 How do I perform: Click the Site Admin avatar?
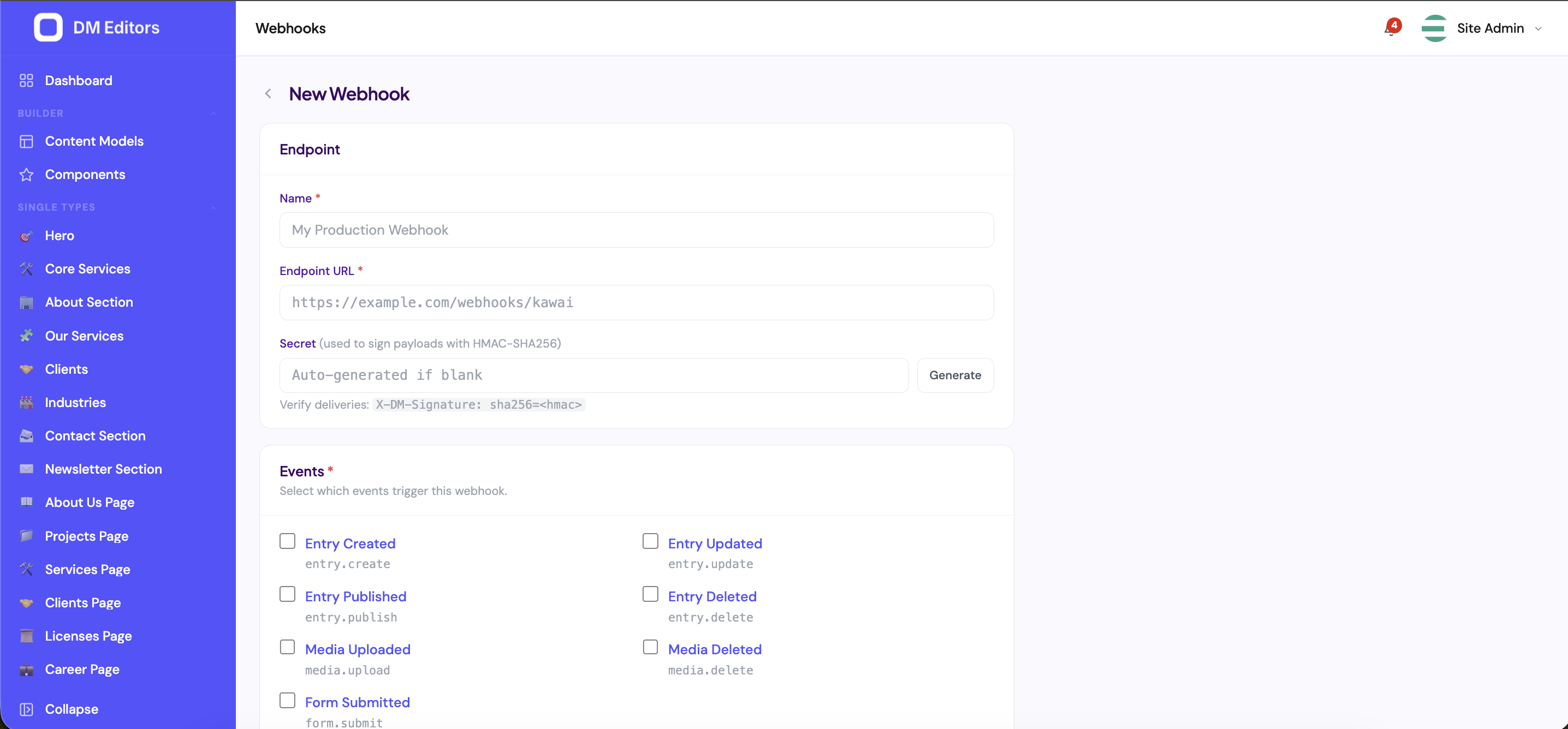tap(1434, 28)
